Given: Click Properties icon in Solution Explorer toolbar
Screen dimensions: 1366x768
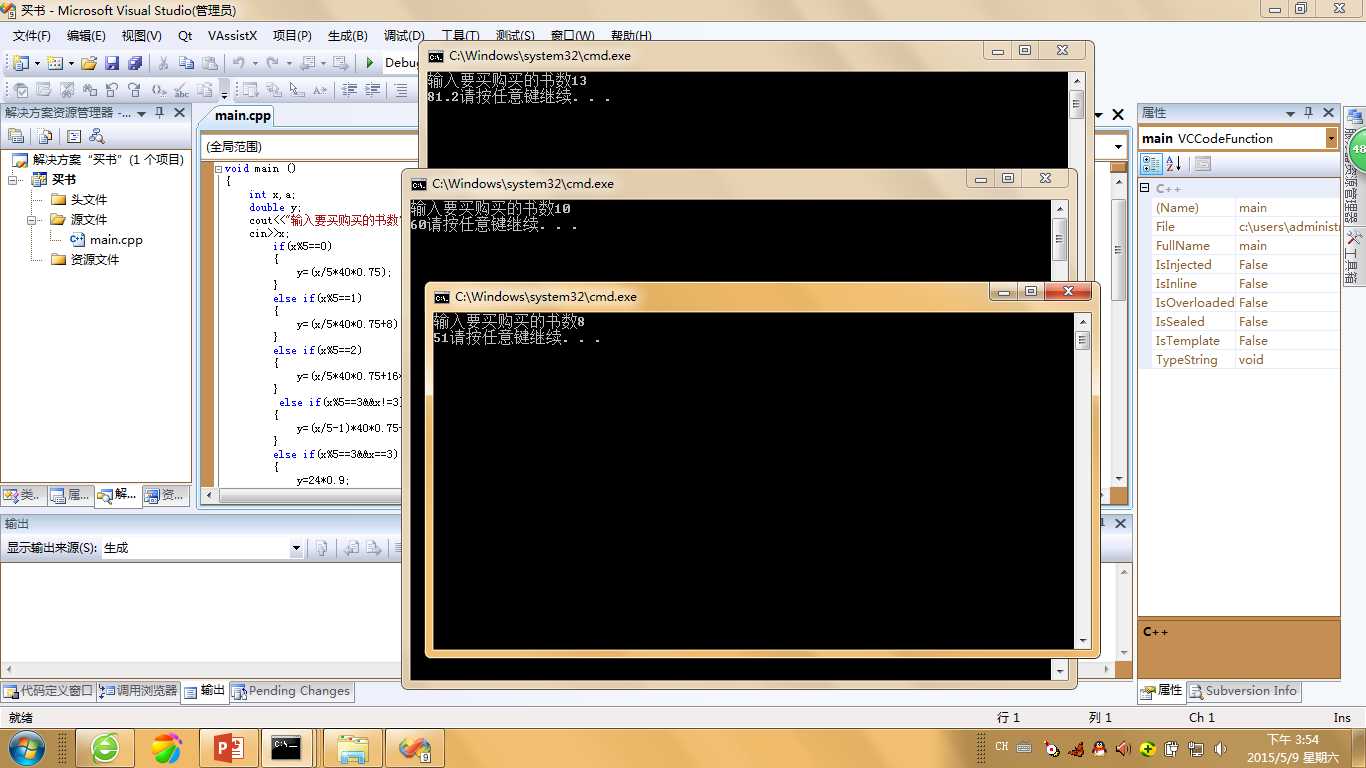Looking at the screenshot, I should pos(16,136).
